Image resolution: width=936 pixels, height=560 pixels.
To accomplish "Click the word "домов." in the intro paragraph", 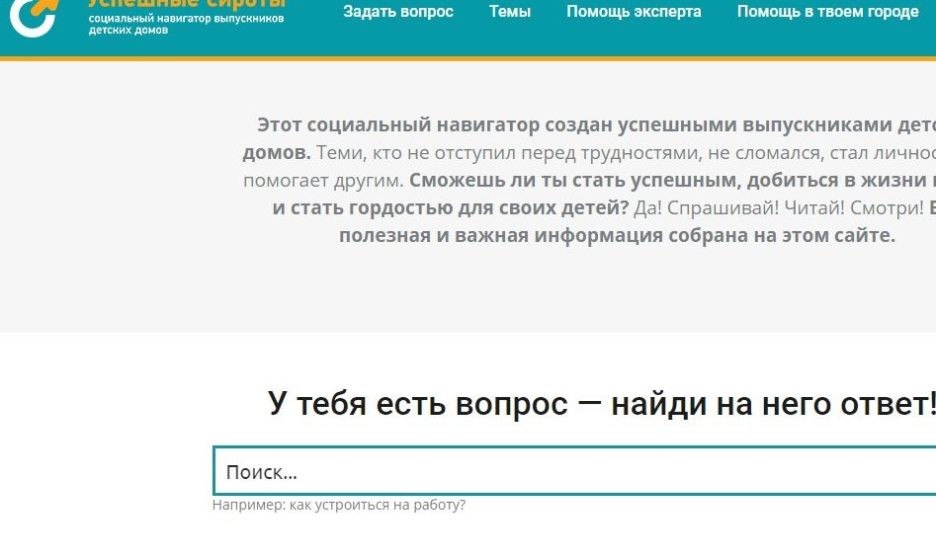I will pos(276,153).
